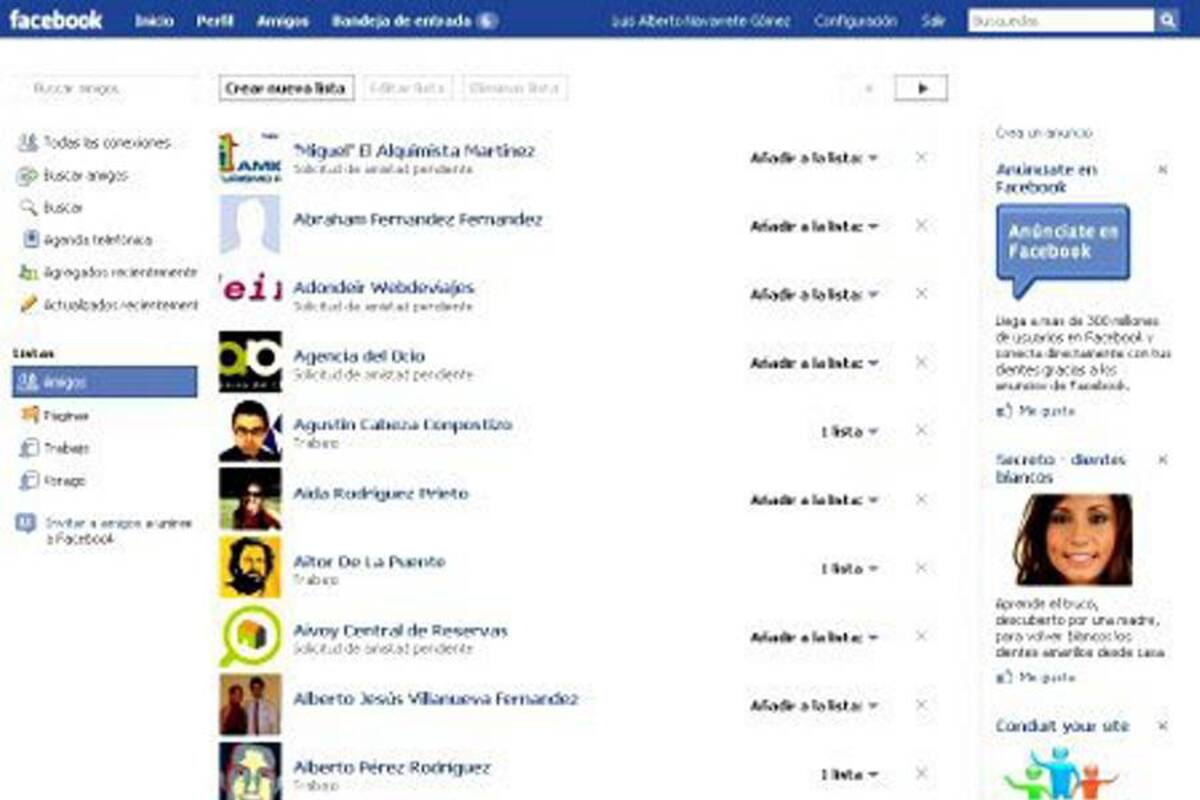Open Añadir a la lista for Aivoy Central de Reservas
1200x800 pixels.
(814, 636)
